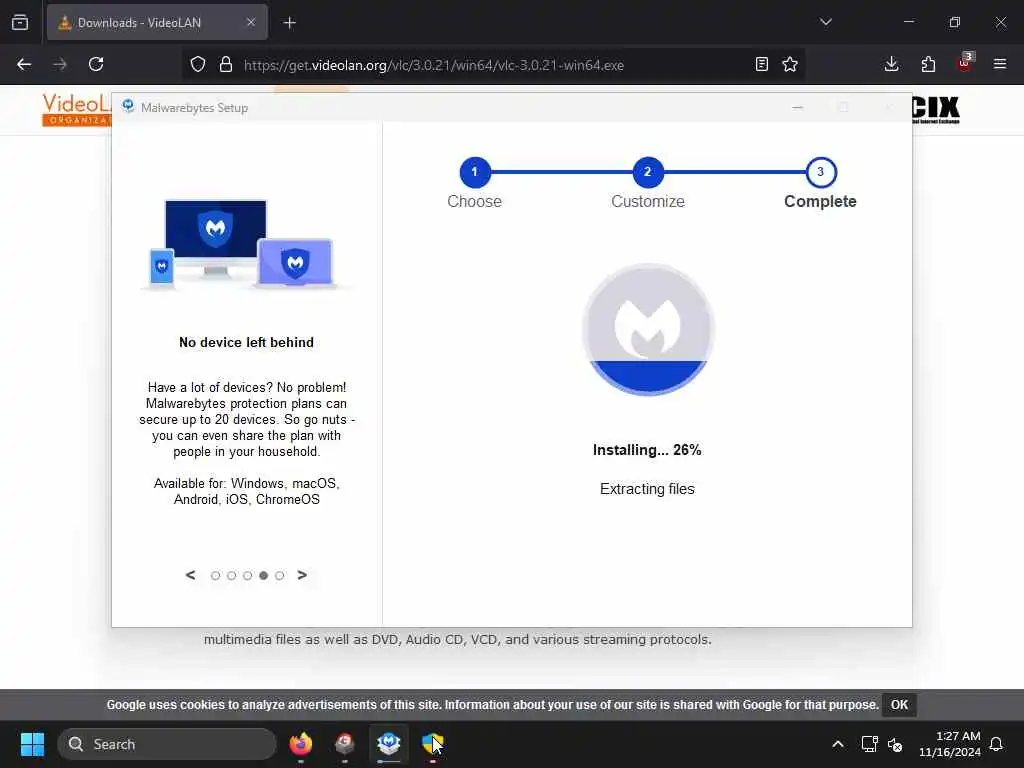Click step 2 Customize circle
The height and width of the screenshot is (768, 1024).
(648, 172)
